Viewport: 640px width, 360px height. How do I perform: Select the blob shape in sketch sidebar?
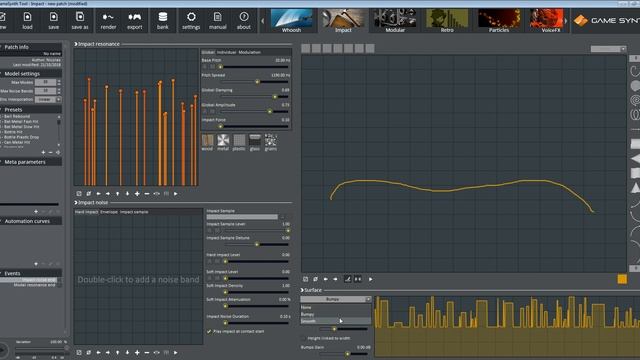635,86
